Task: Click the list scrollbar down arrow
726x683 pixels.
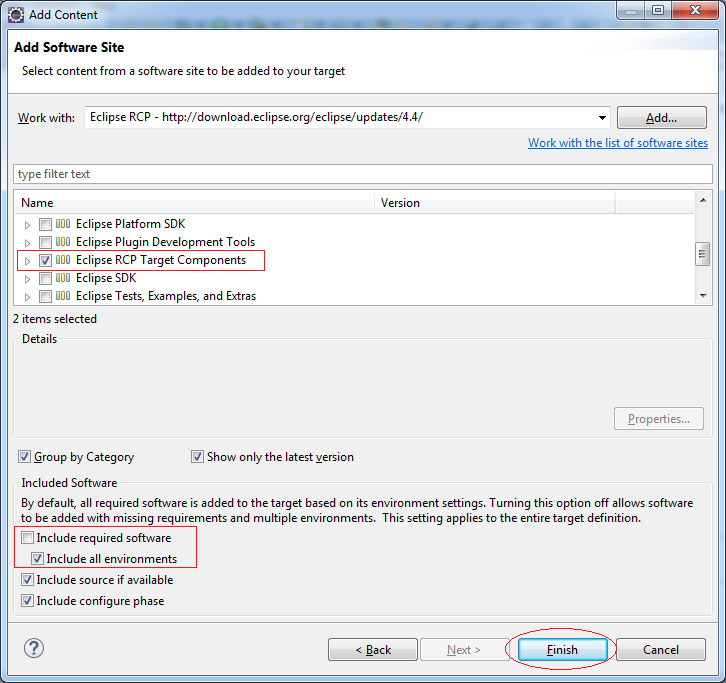Action: pos(703,295)
